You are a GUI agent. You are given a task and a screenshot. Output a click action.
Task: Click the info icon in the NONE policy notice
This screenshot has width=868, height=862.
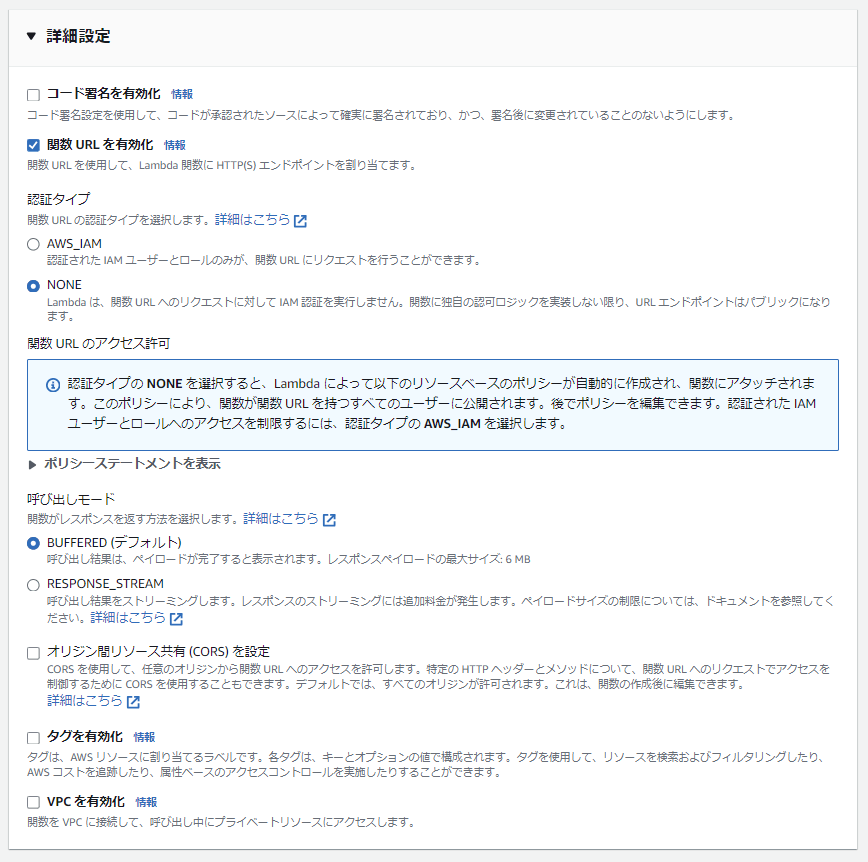pyautogui.click(x=53, y=385)
